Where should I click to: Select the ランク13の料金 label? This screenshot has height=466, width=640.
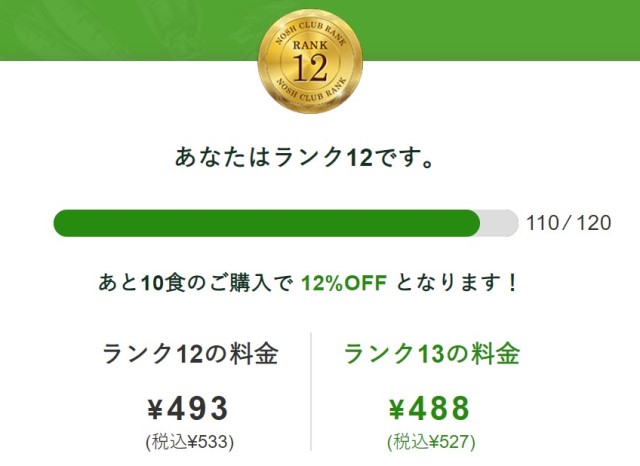click(x=432, y=353)
